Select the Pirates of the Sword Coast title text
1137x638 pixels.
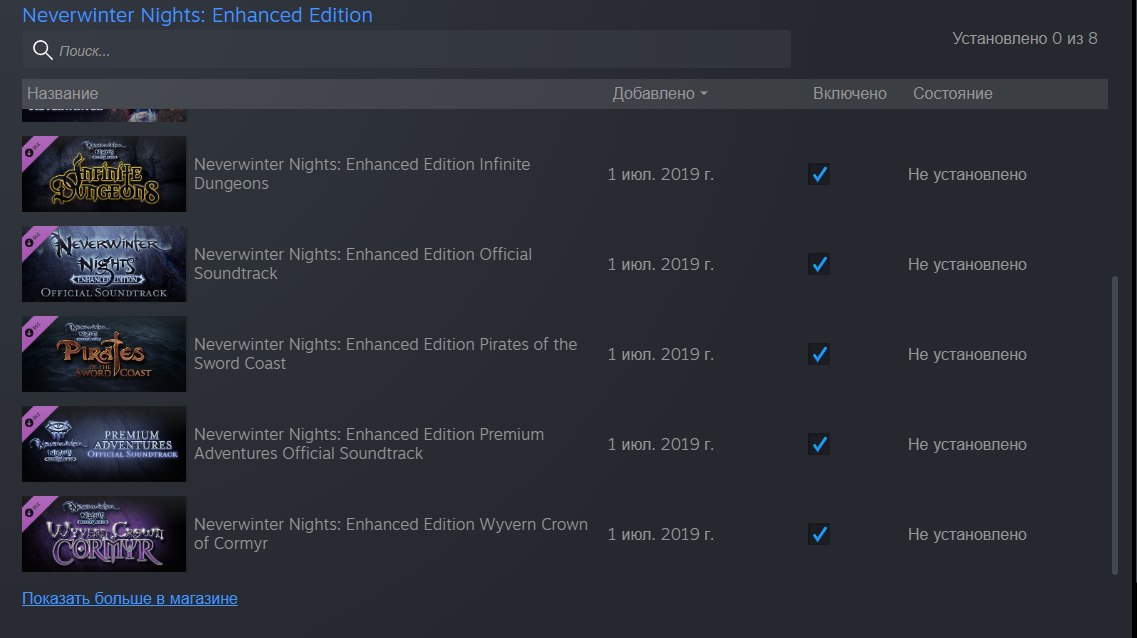pyautogui.click(x=385, y=354)
